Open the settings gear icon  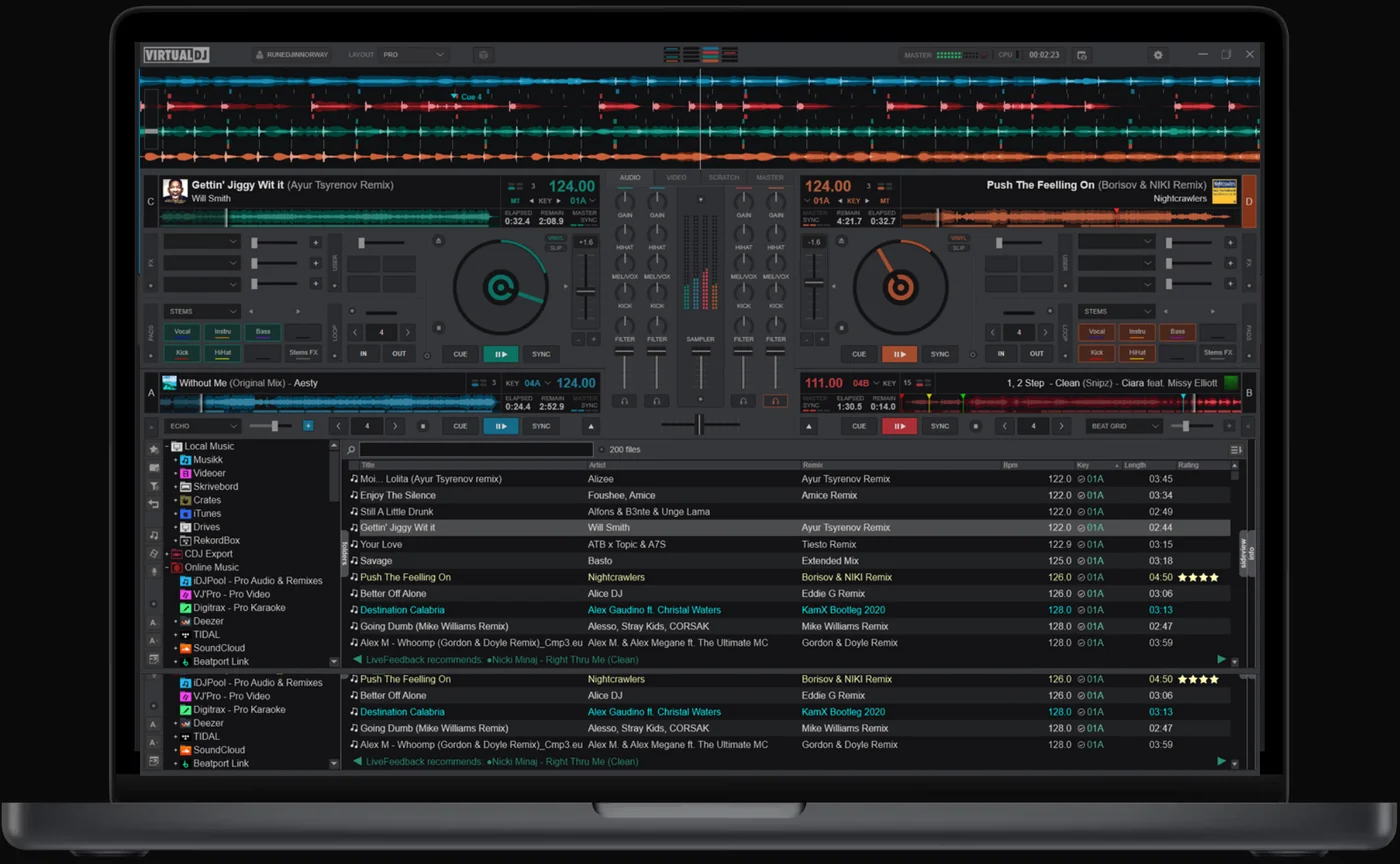pos(1158,55)
